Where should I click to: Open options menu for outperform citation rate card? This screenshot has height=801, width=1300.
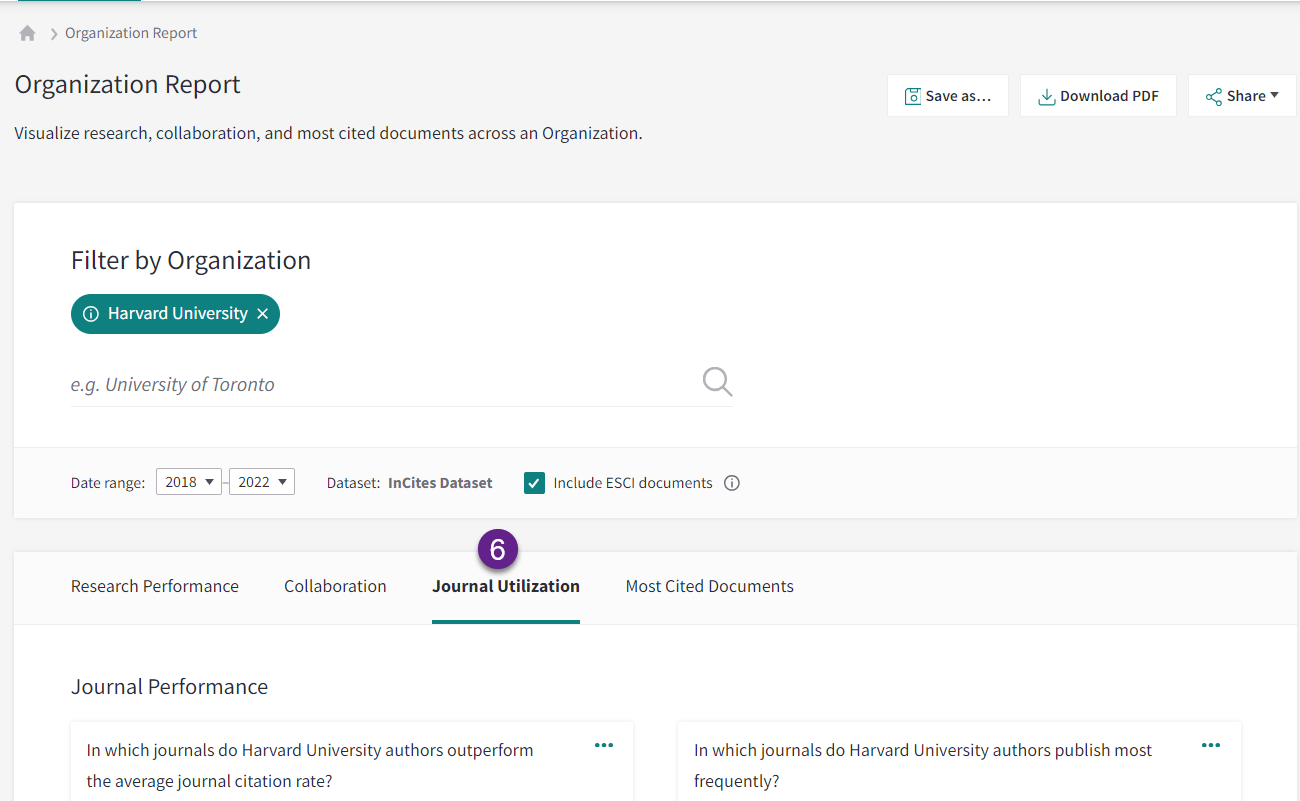click(x=604, y=745)
